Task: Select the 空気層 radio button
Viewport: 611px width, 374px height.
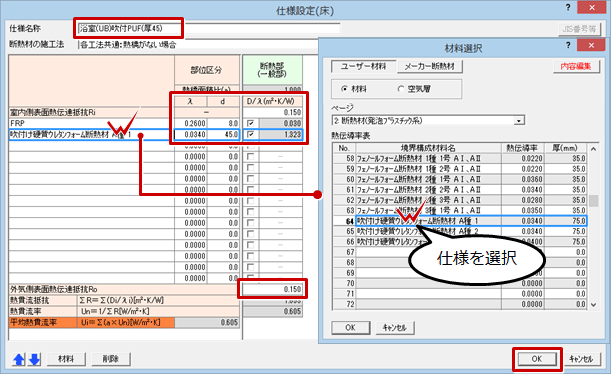Action: coord(400,89)
